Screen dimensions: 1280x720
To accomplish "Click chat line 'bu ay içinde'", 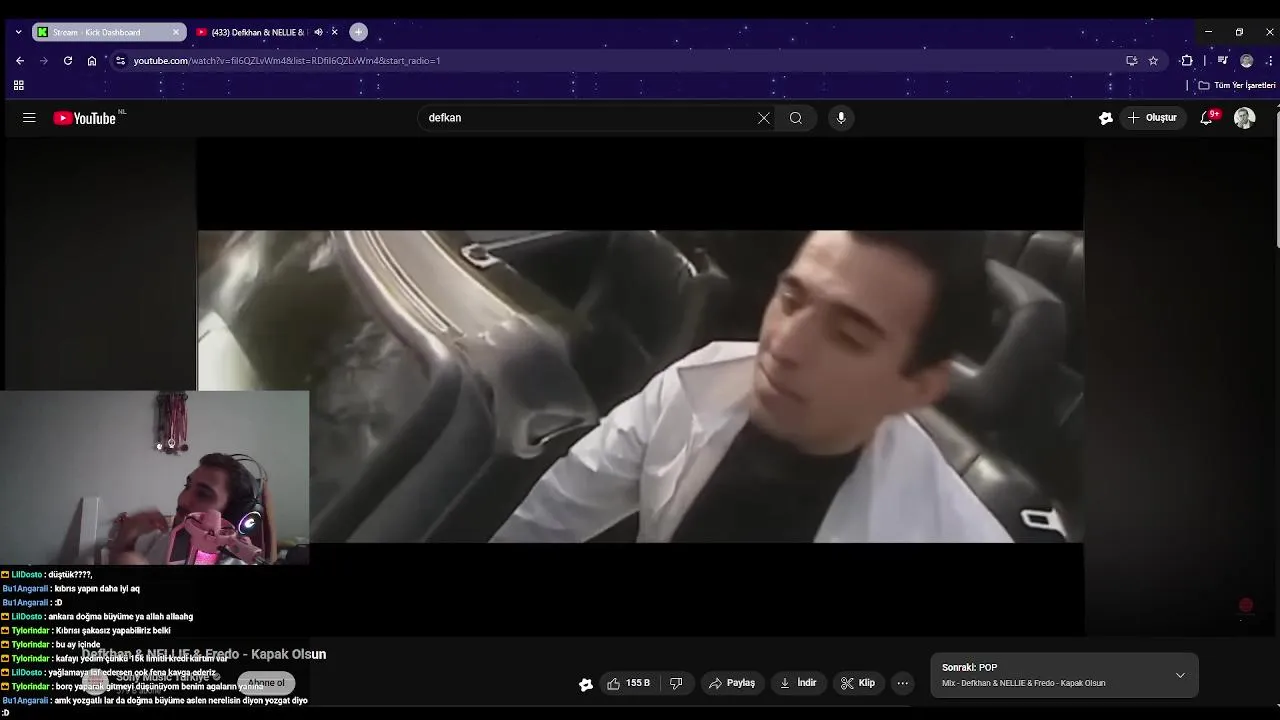I will coord(78,645).
